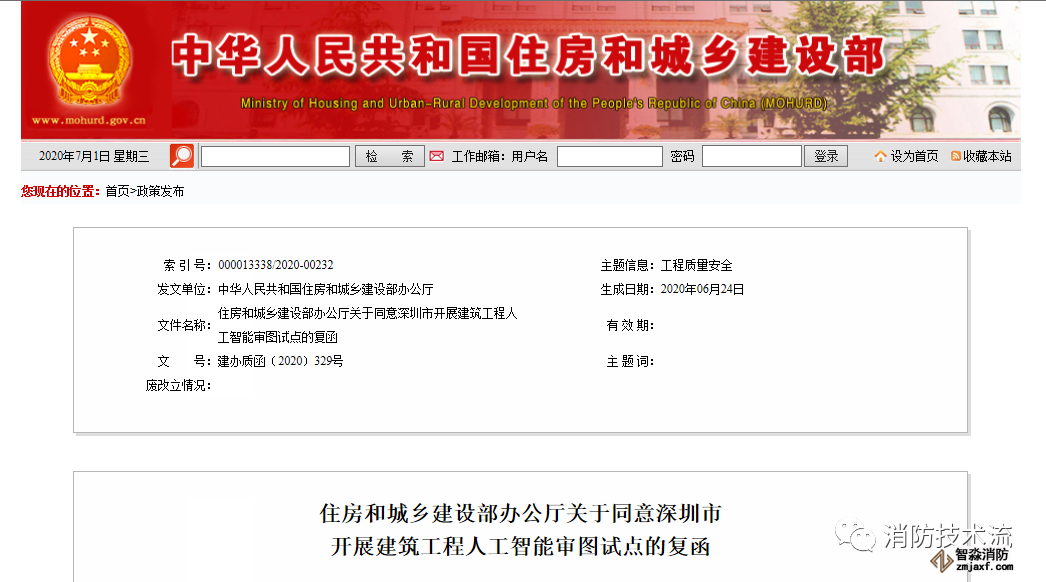
Task: Click the house icon beside 设为首页
Action: 880,156
